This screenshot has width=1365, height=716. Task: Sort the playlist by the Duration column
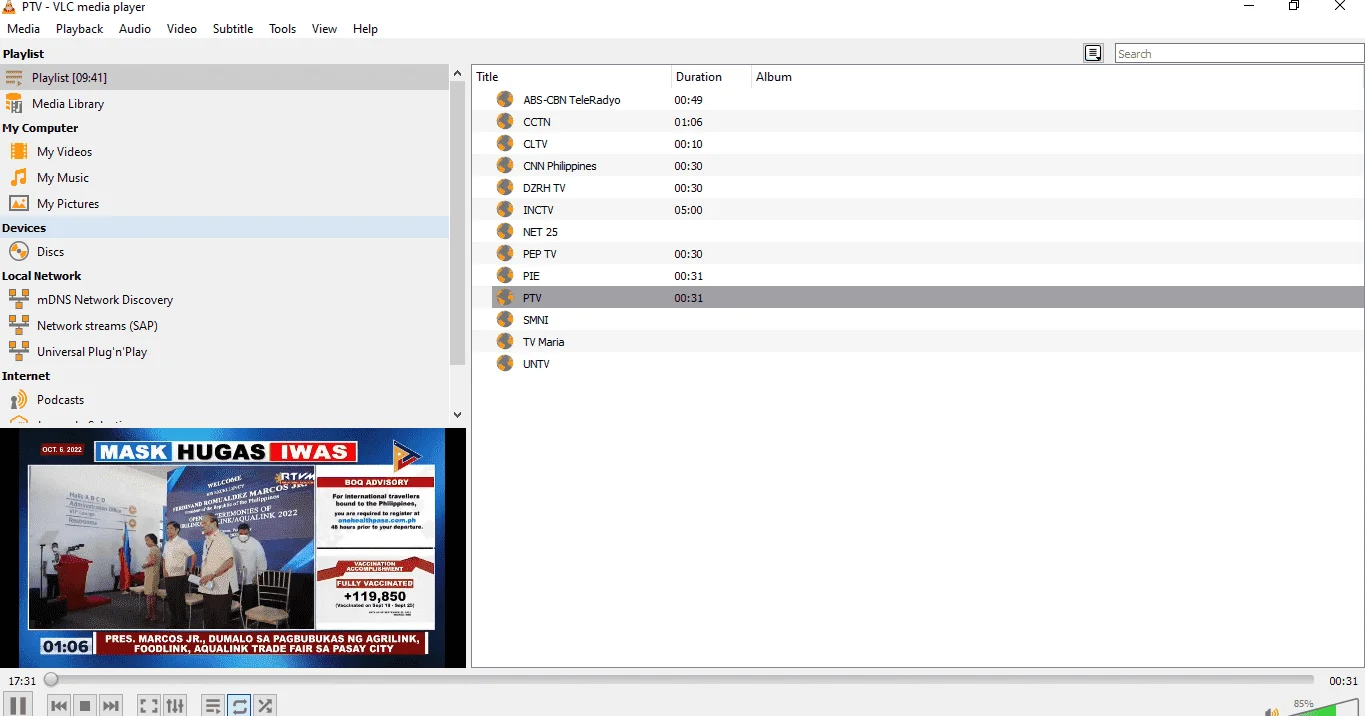point(711,77)
